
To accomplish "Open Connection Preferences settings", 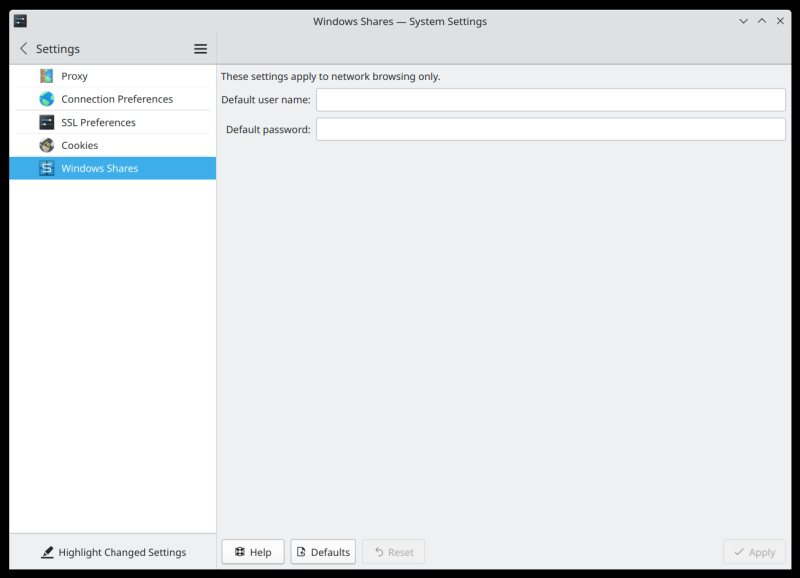I will 113,99.
